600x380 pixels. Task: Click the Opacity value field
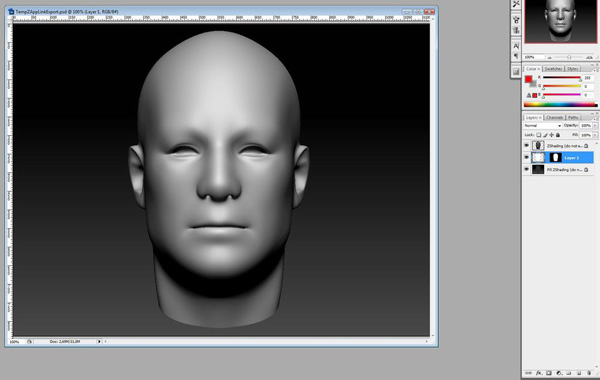pyautogui.click(x=586, y=126)
